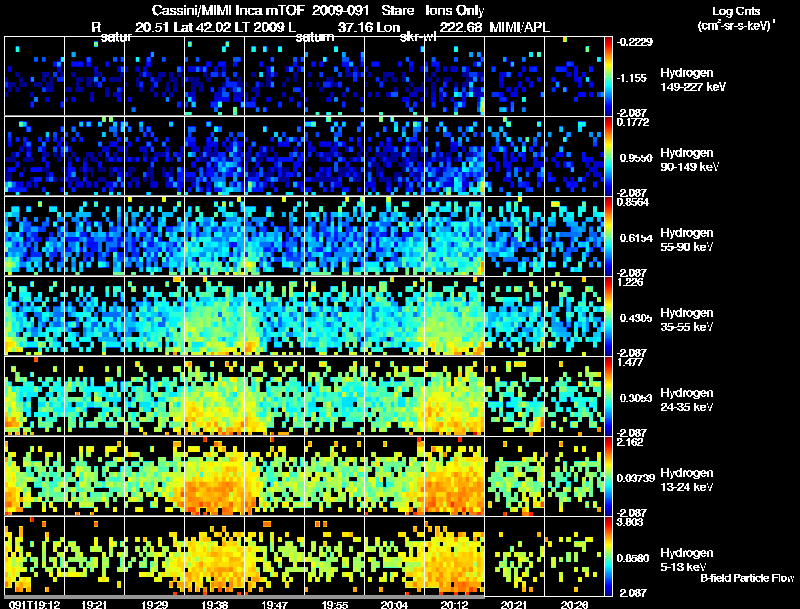This screenshot has width=800, height=609.
Task: Click the Hydrogen 13-24 keV color bar
Action: point(608,477)
